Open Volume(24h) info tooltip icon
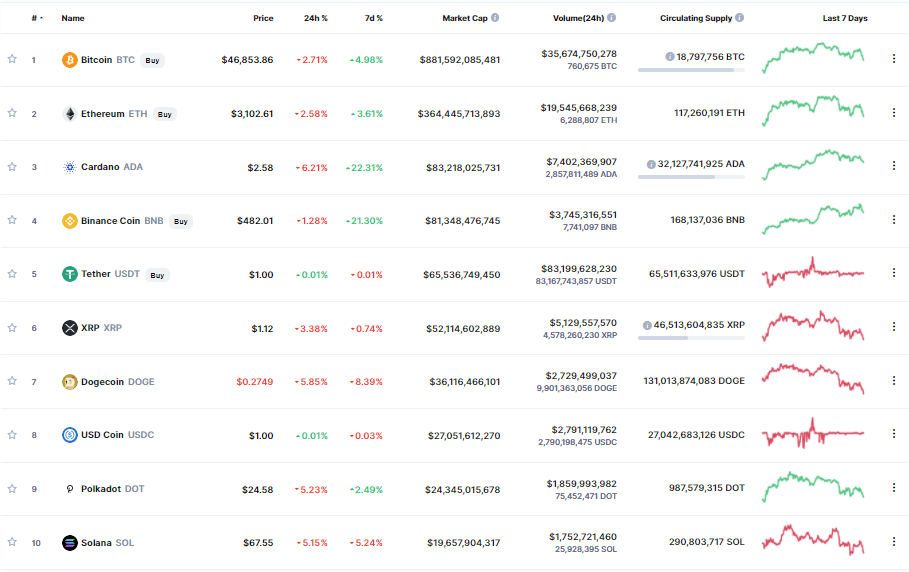The height and width of the screenshot is (572, 909). (x=612, y=18)
